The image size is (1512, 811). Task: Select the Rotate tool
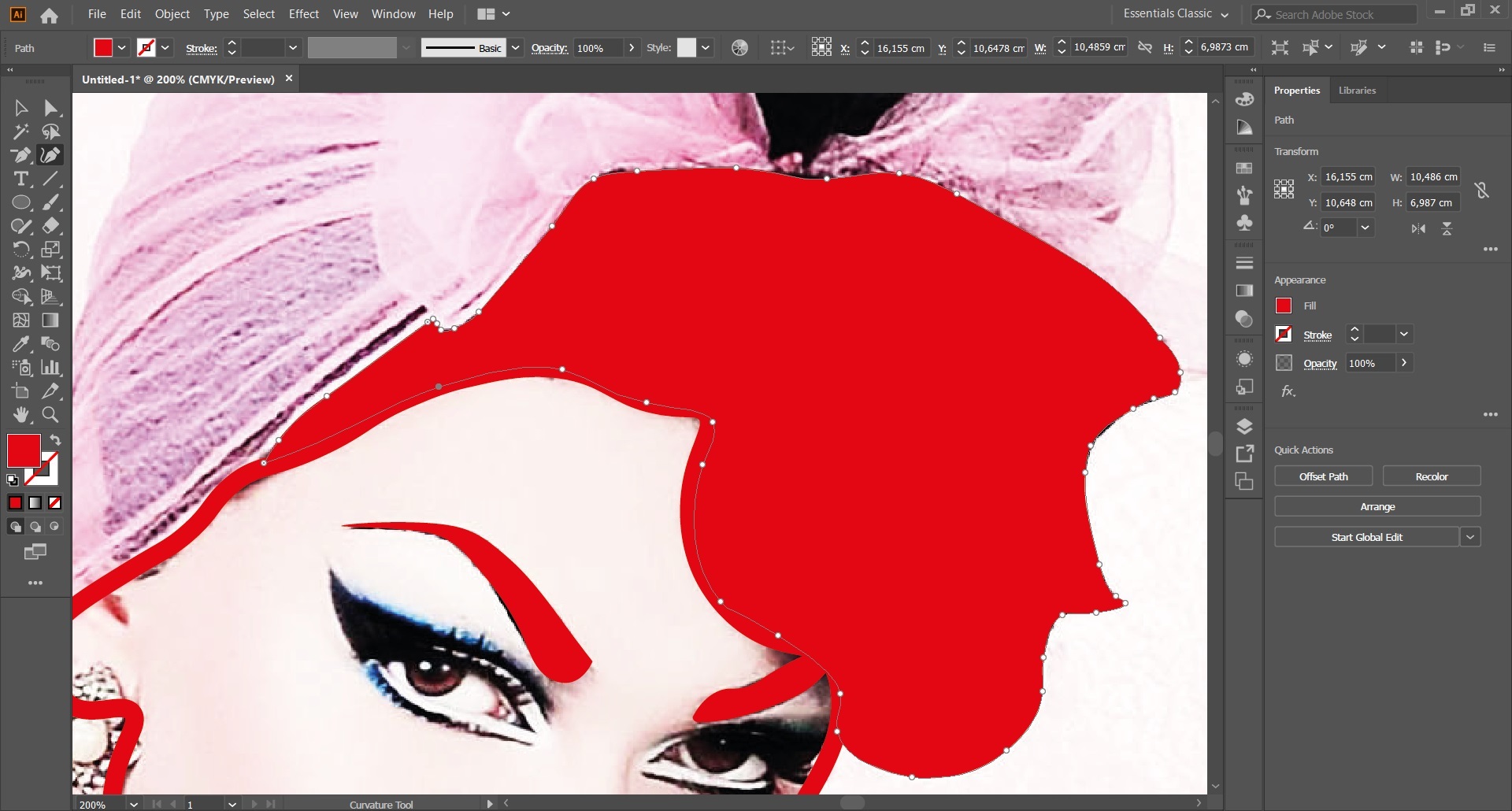(x=21, y=250)
